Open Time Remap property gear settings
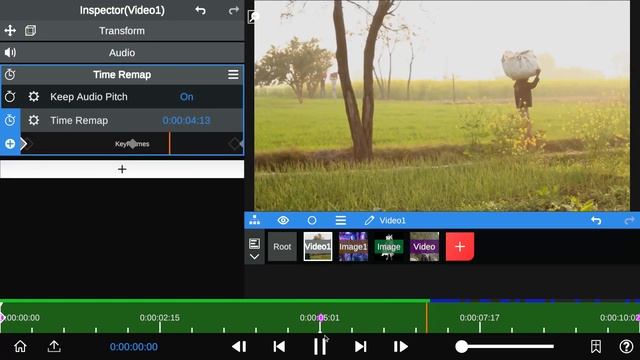Screen dimensions: 640x360 point(33,120)
